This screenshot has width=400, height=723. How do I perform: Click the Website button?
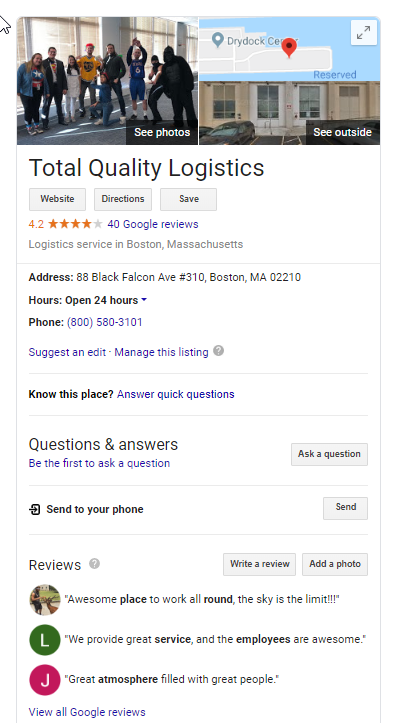click(x=57, y=199)
